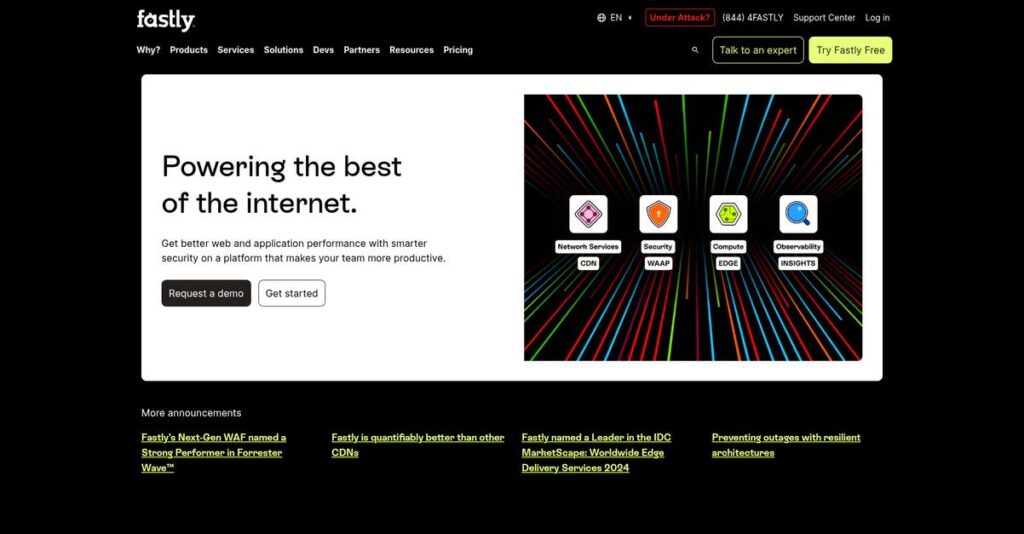Open the Support Center link

[x=824, y=18]
